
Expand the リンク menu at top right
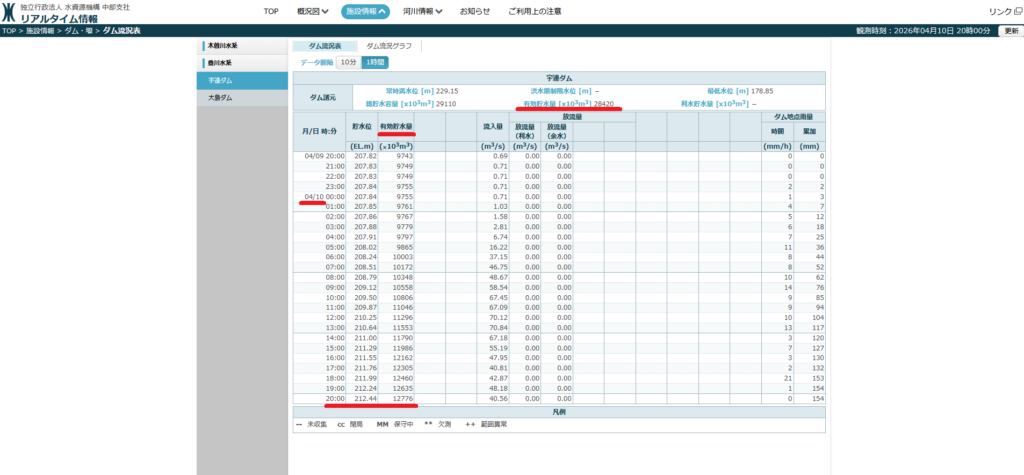tap(1003, 11)
